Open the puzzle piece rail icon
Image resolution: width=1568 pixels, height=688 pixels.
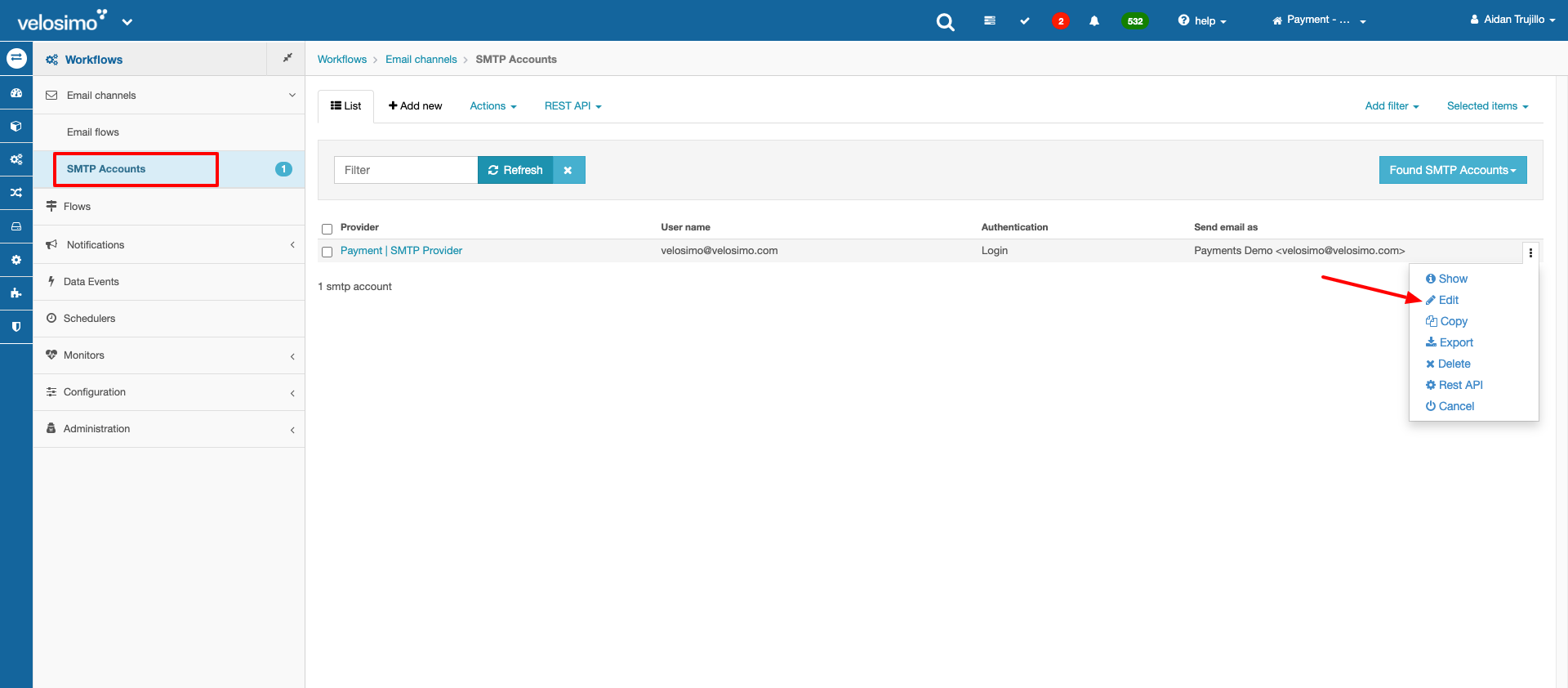16,293
